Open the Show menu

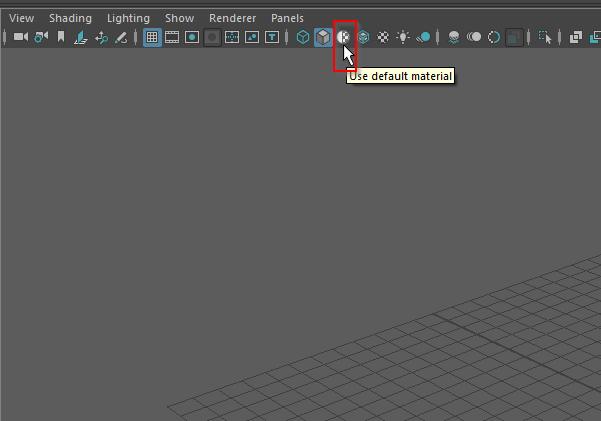click(x=179, y=18)
